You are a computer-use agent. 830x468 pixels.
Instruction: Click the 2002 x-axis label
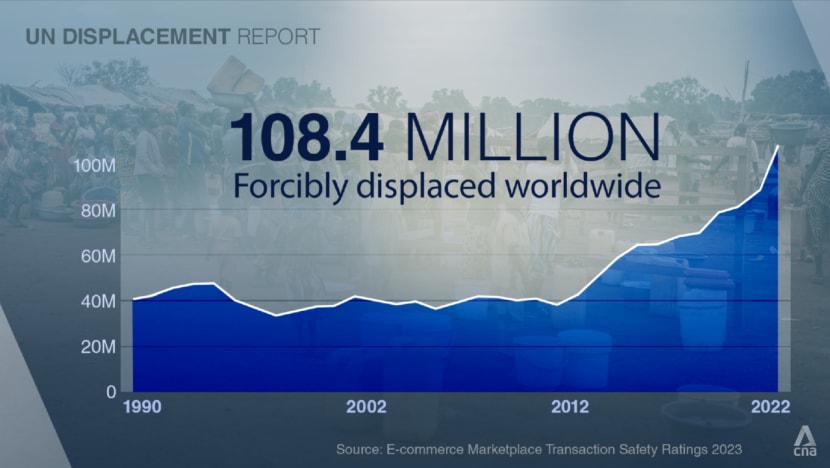coord(366,407)
